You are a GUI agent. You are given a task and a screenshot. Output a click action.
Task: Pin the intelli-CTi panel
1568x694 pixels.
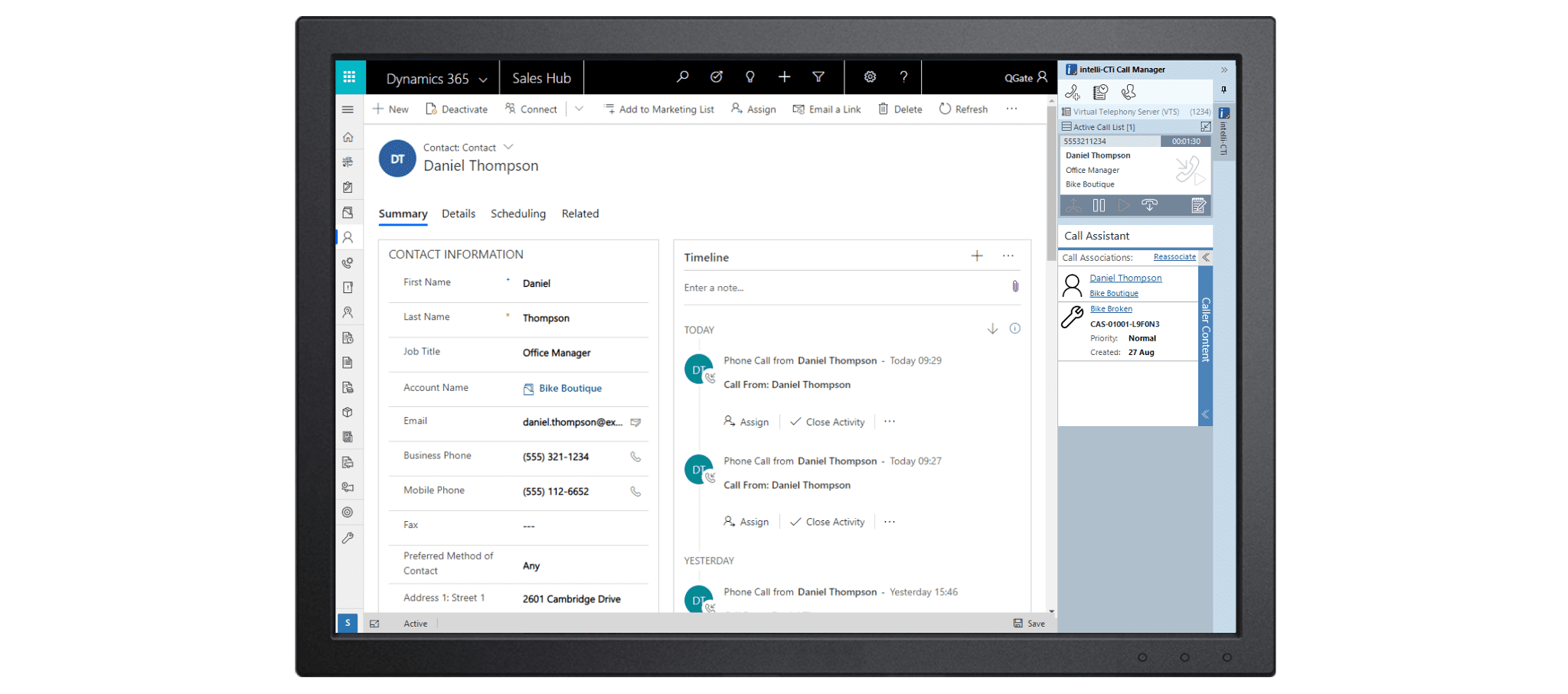coord(1223,90)
